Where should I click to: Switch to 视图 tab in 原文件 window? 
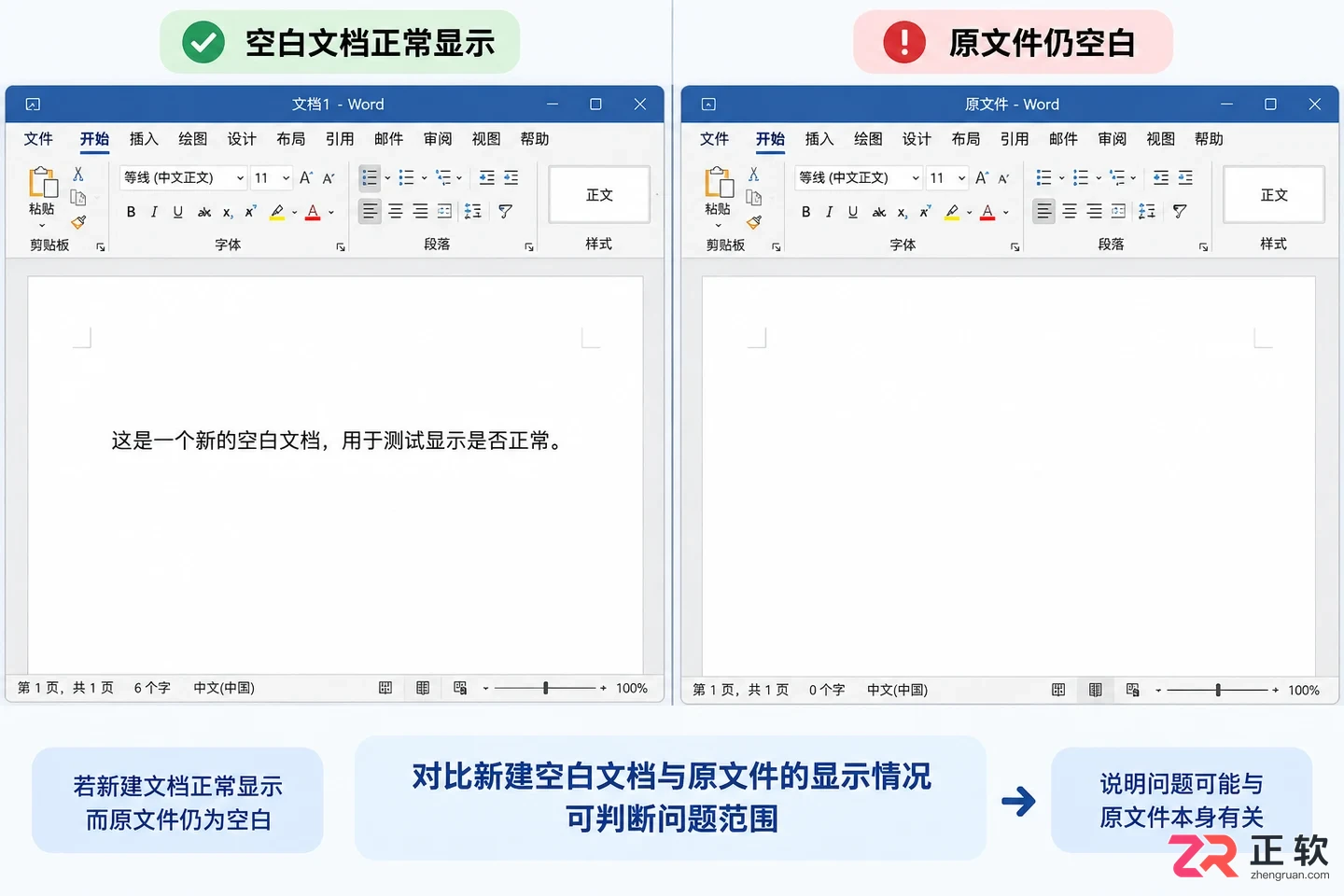point(1160,139)
